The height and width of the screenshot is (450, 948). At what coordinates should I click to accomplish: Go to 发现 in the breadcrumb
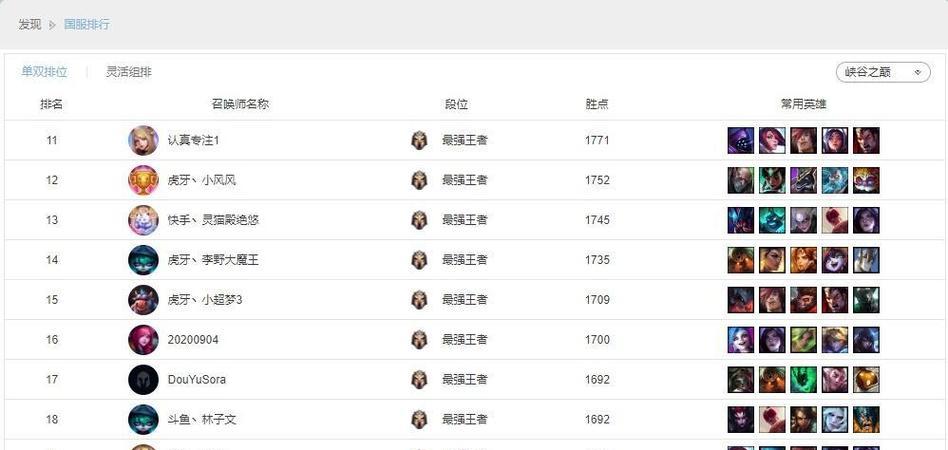(x=30, y=25)
